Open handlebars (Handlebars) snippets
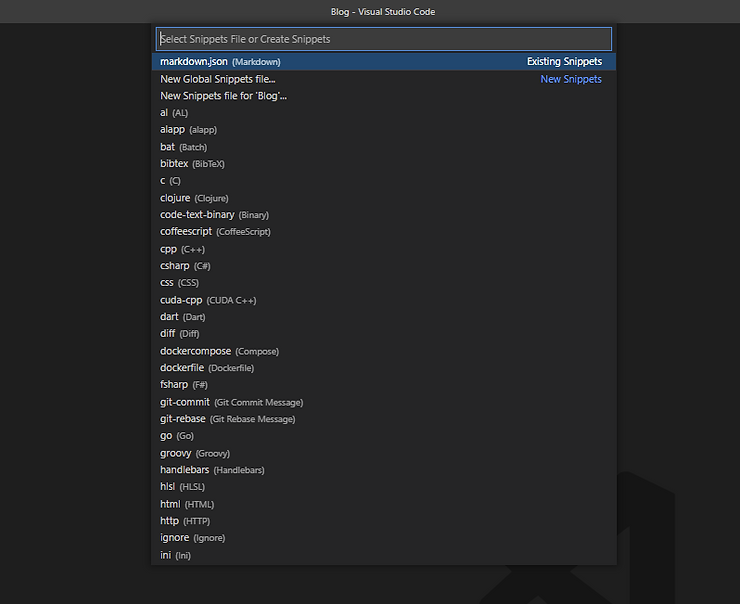The height and width of the screenshot is (604, 740). (x=212, y=470)
